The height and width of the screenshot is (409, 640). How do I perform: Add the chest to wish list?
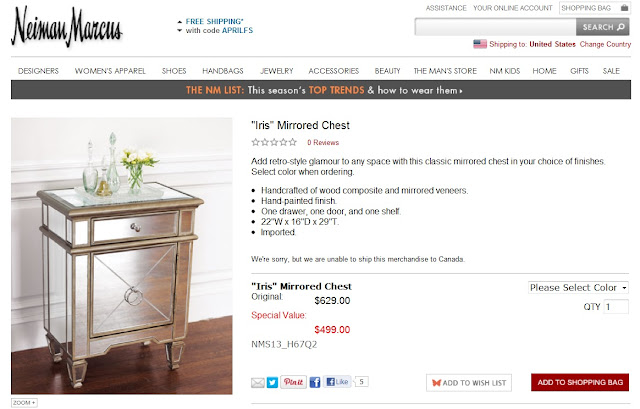click(x=469, y=383)
